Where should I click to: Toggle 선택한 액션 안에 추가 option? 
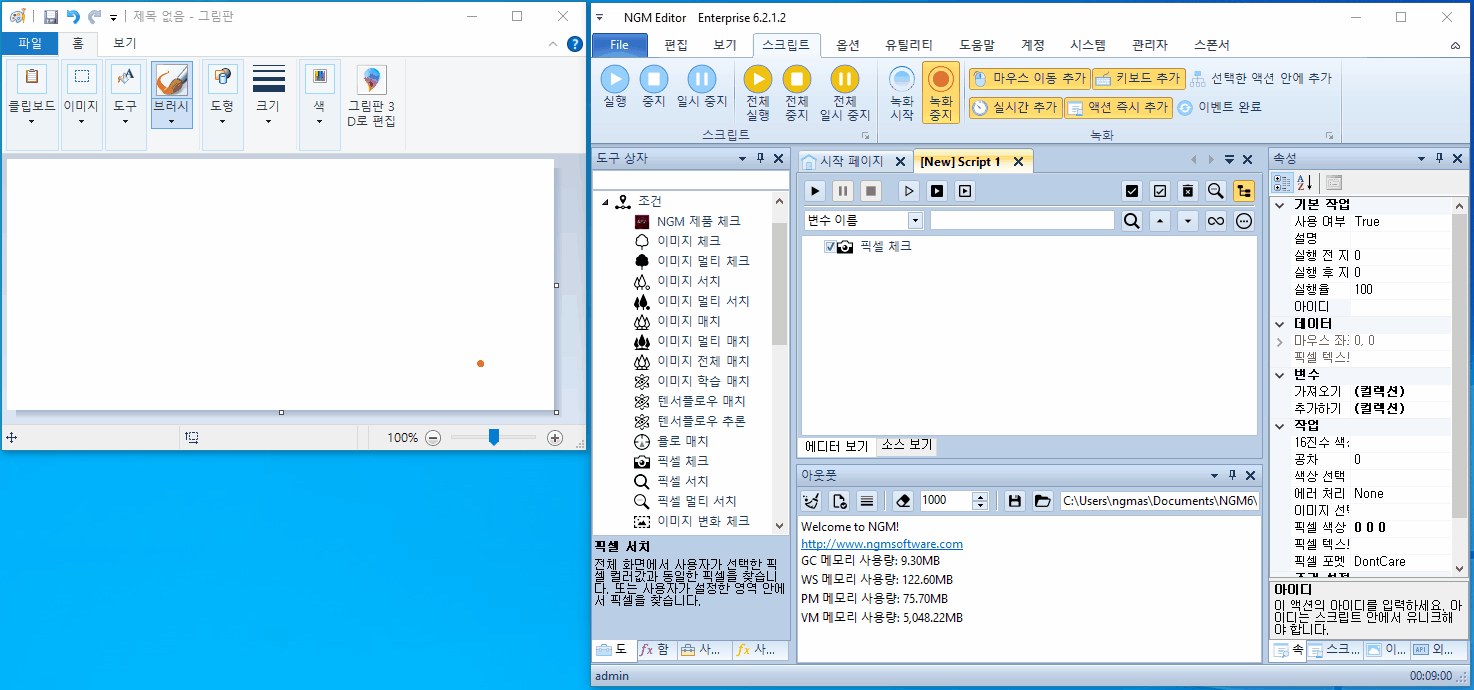pyautogui.click(x=1261, y=78)
